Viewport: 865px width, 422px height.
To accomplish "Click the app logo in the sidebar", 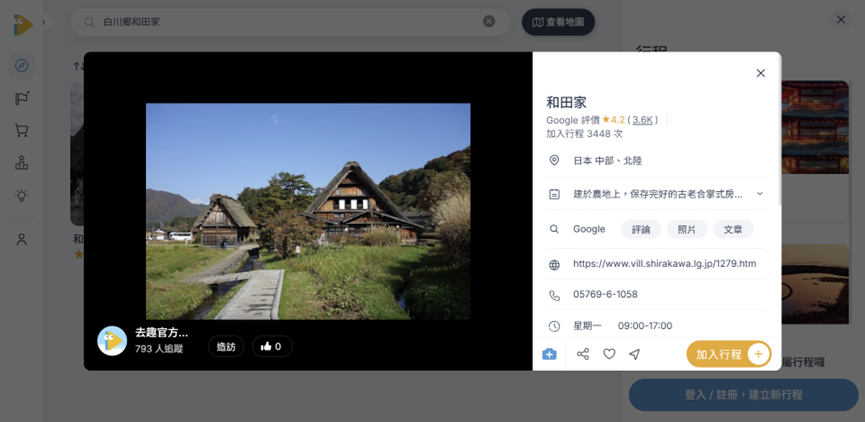I will click(x=23, y=24).
